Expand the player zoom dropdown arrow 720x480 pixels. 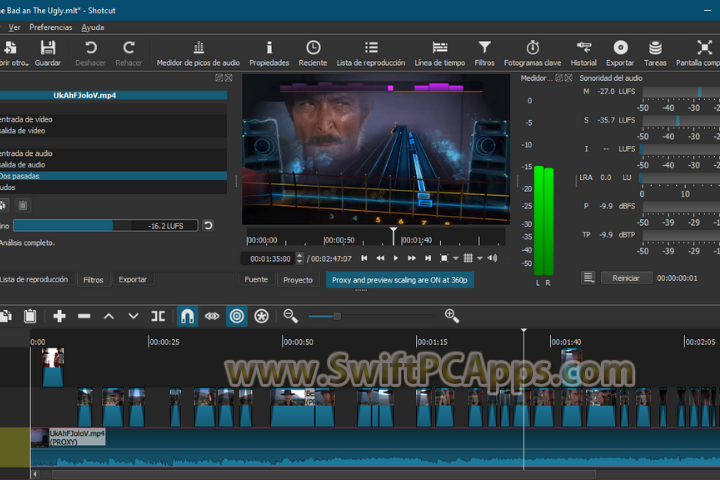[x=456, y=259]
